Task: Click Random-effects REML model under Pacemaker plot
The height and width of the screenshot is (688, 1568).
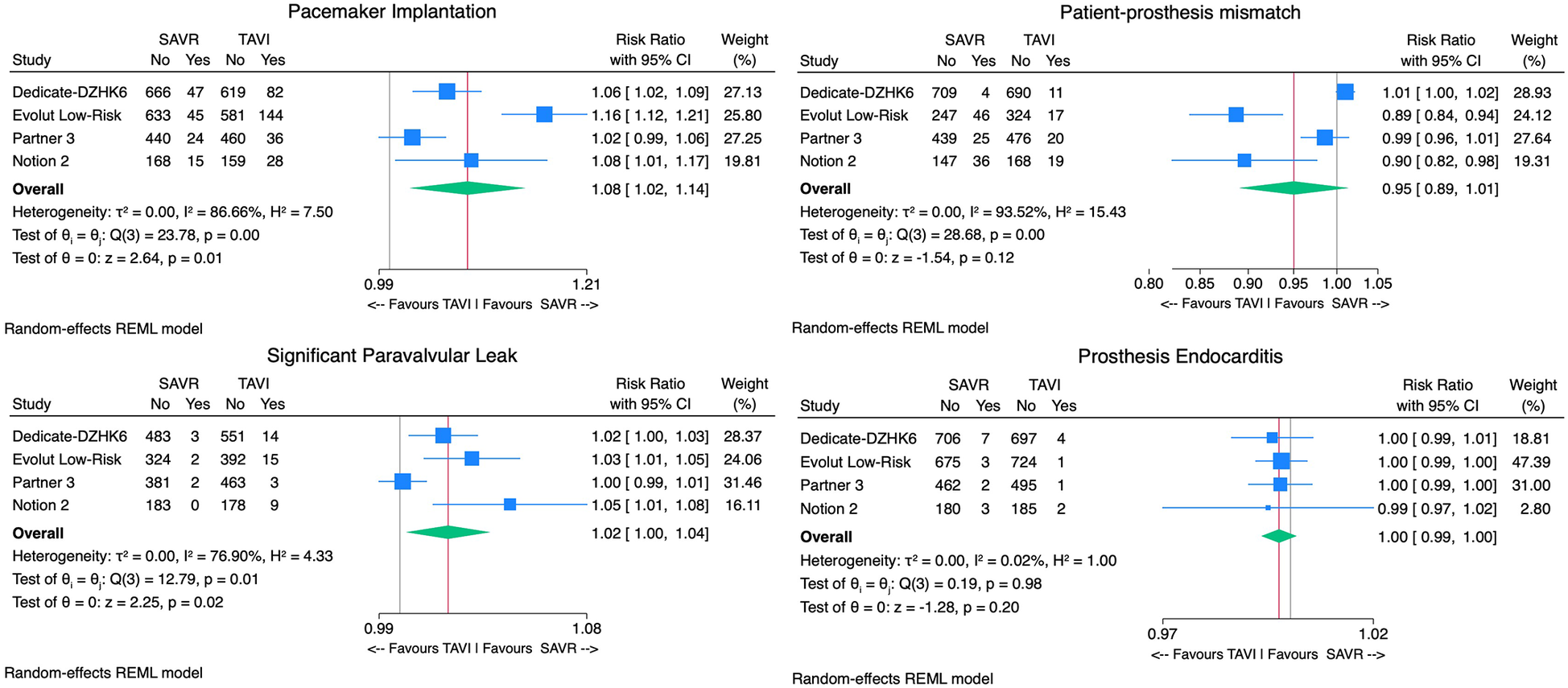Action: click(104, 328)
